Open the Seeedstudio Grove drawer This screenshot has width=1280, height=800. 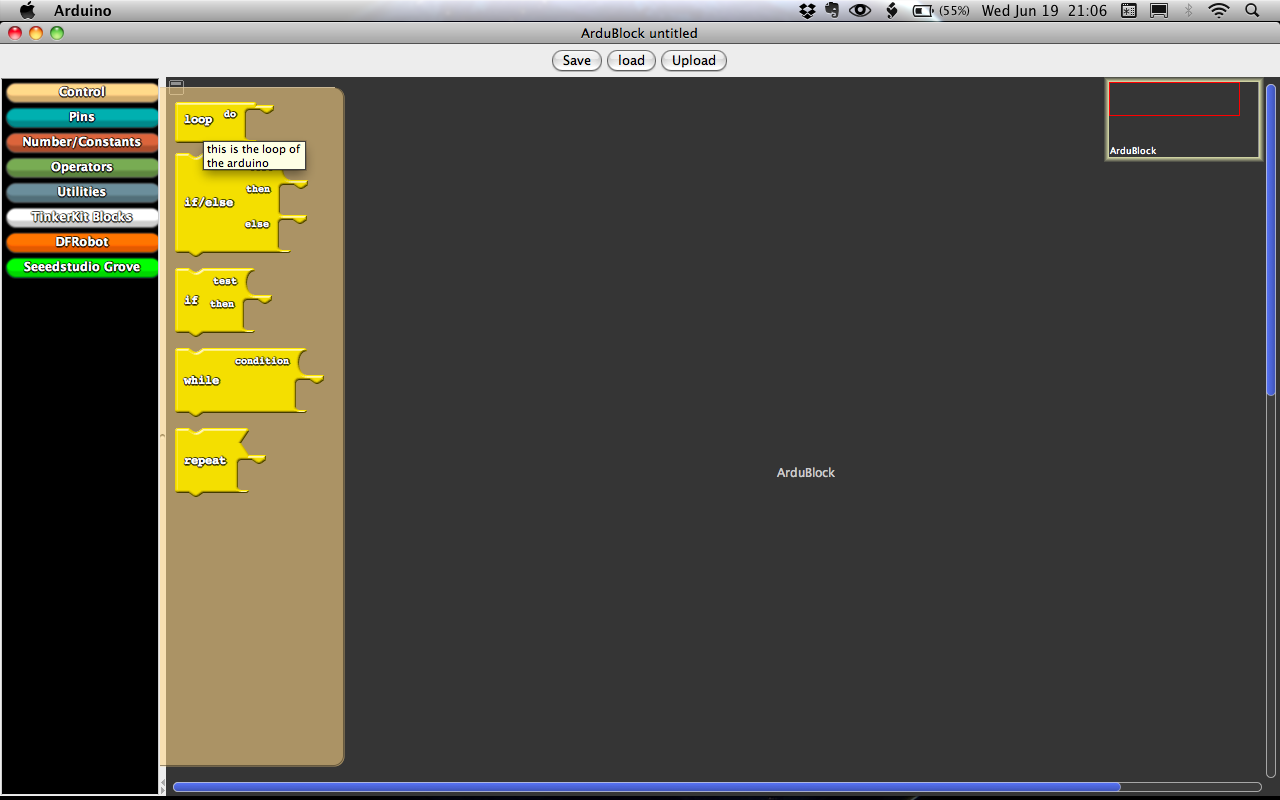[x=82, y=267]
